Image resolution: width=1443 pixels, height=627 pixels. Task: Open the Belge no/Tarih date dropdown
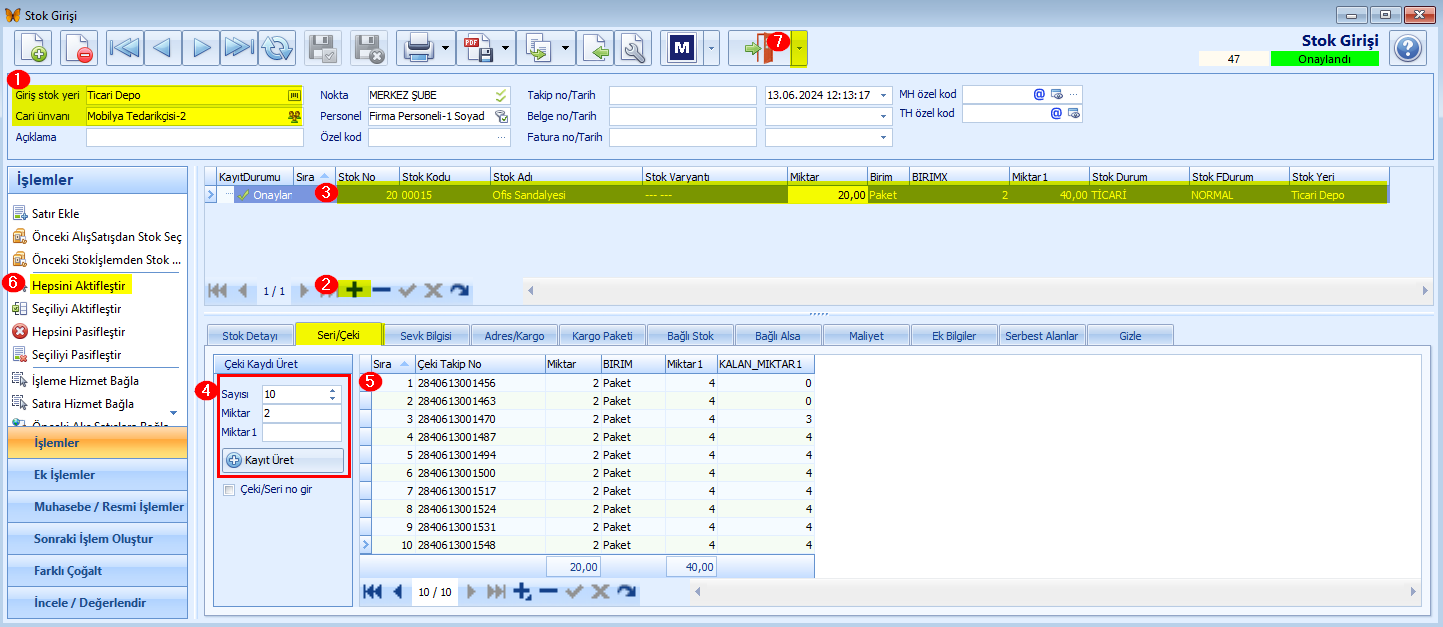click(x=884, y=116)
